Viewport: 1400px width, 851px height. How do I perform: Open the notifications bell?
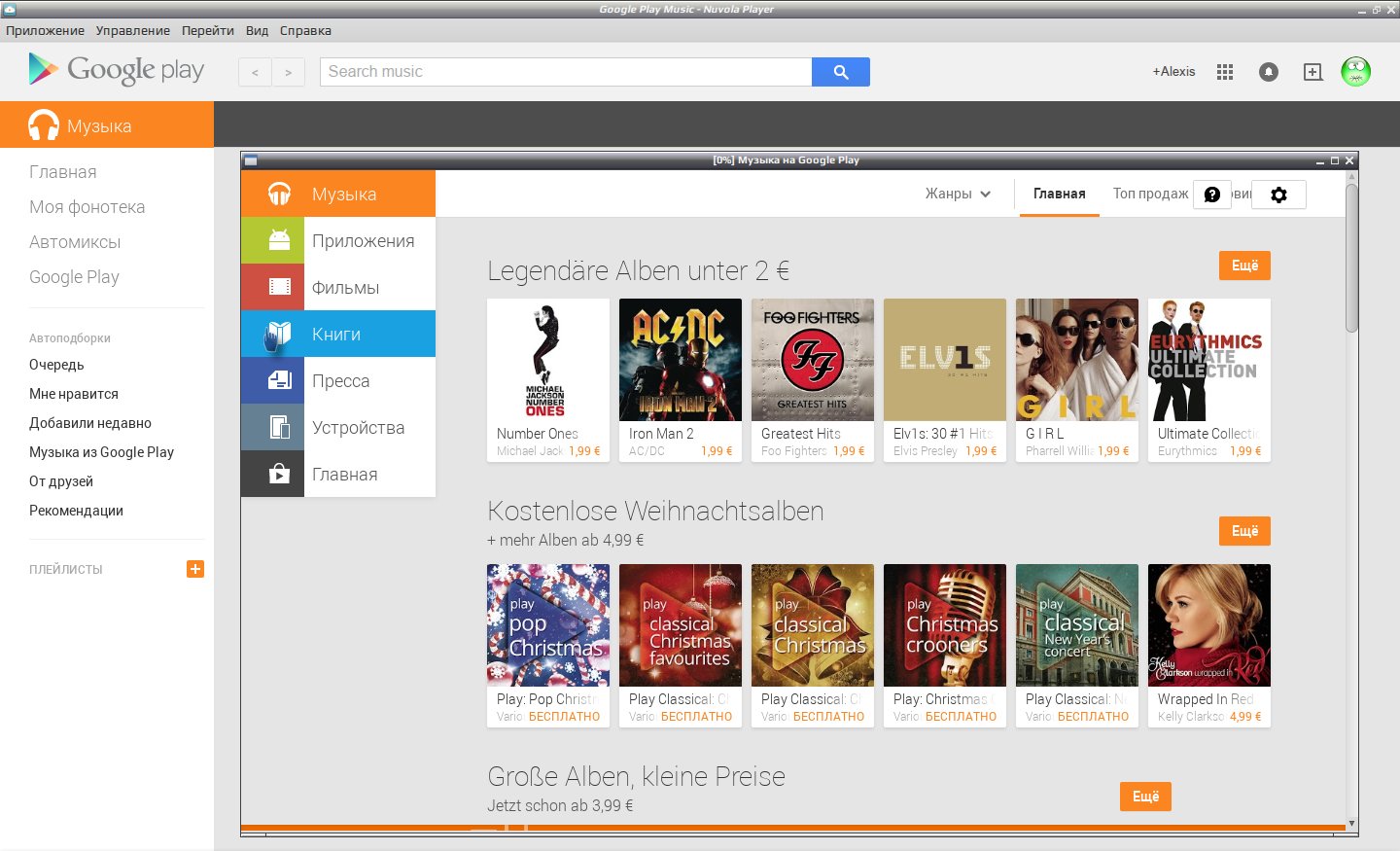pyautogui.click(x=1269, y=72)
